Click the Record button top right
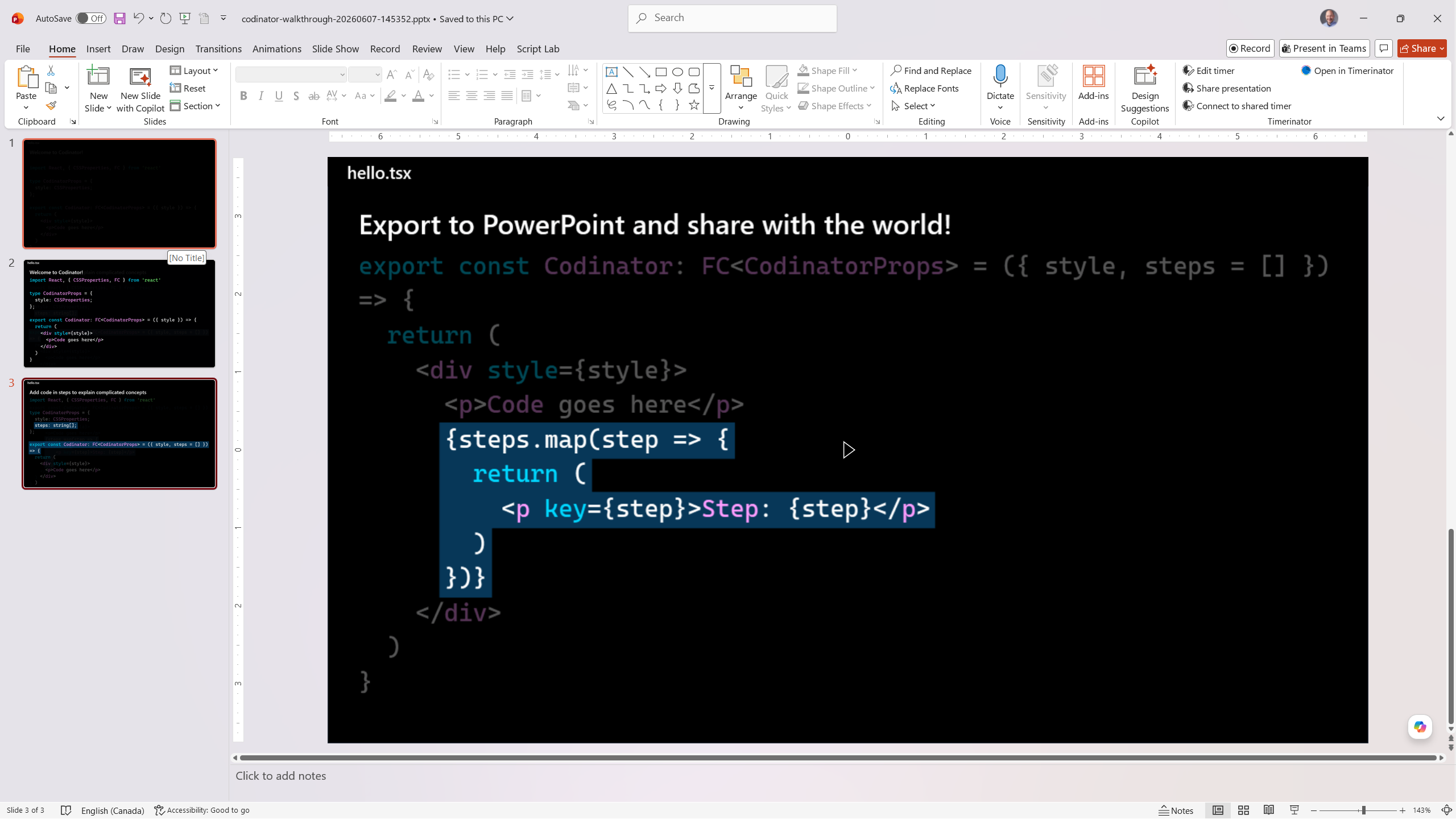1456x819 pixels. pos(1250,48)
